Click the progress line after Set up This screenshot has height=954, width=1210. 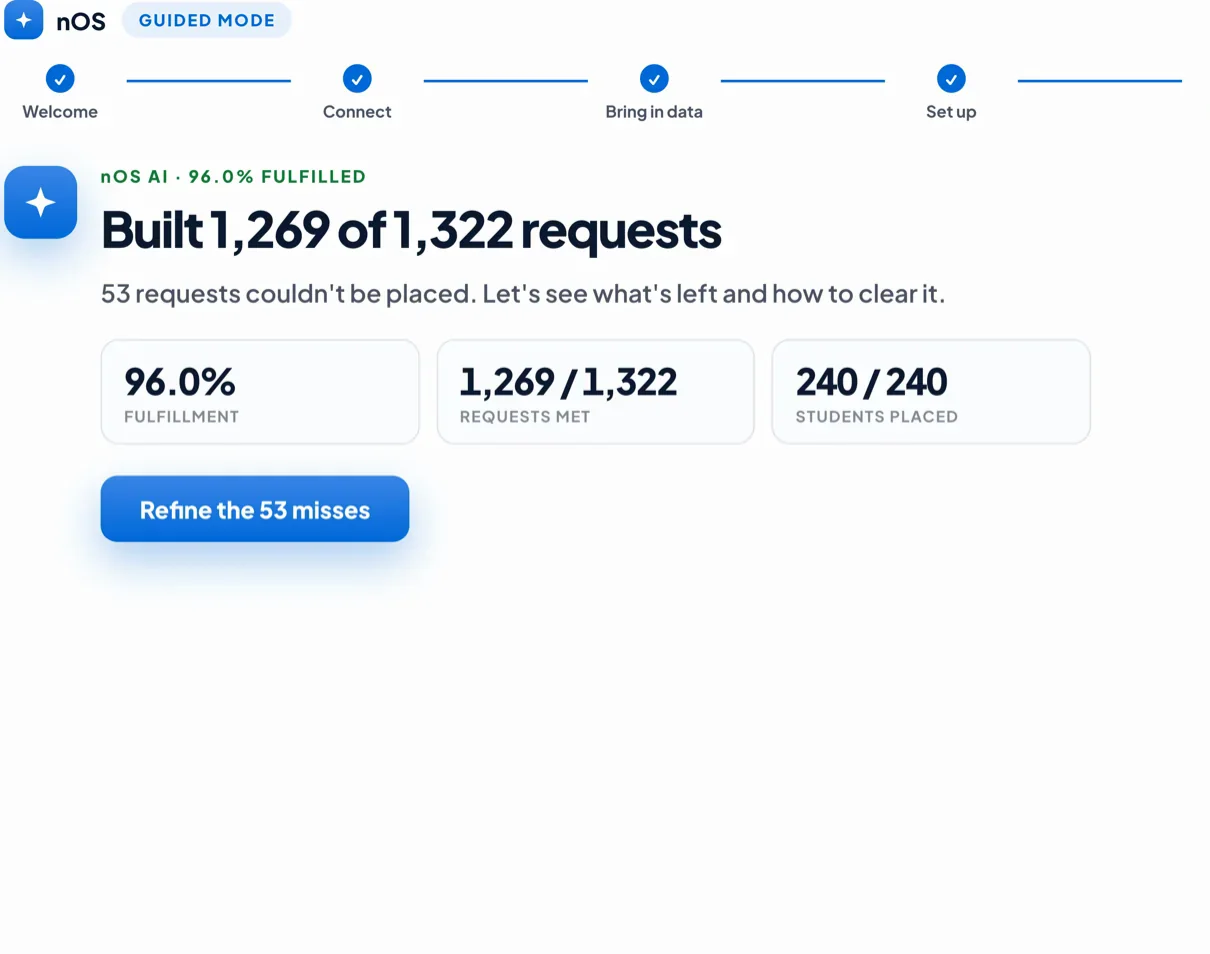1100,81
